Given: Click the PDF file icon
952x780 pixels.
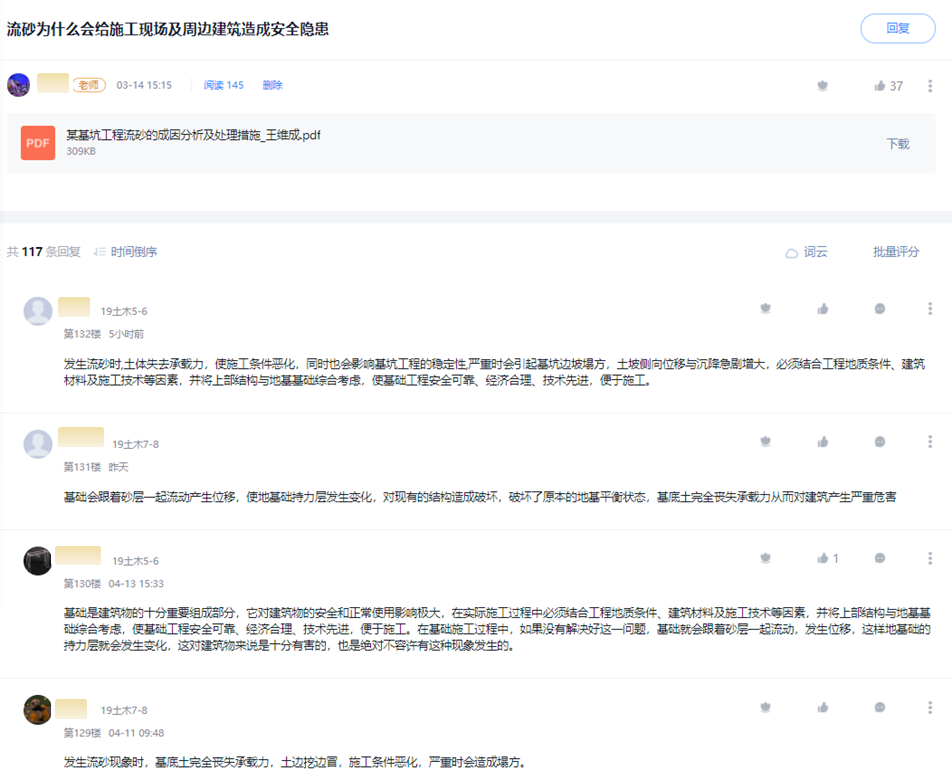Looking at the screenshot, I should (38, 143).
